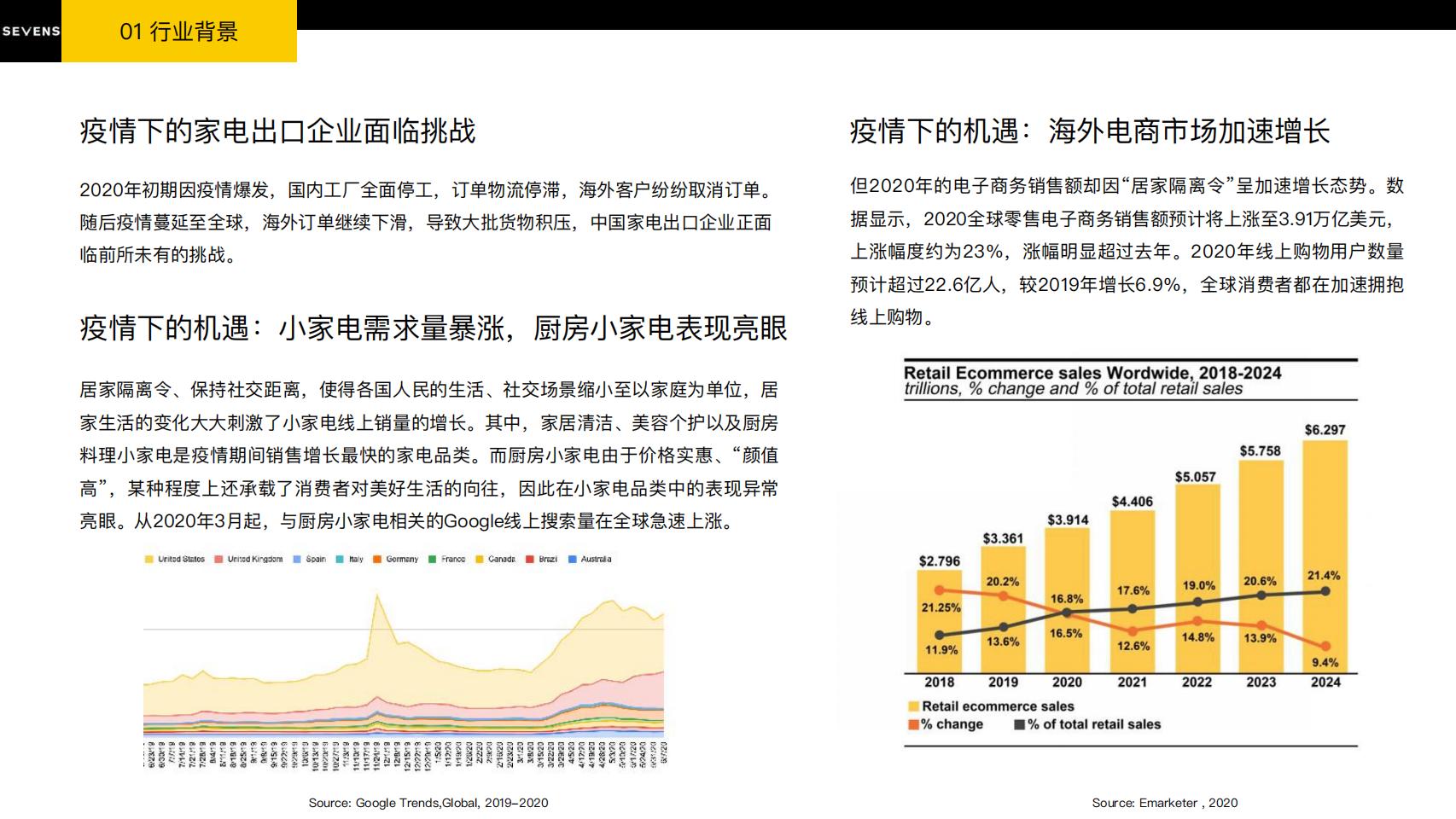This screenshot has width=1456, height=819.
Task: Click the 9.4% data label
Action: [1325, 663]
